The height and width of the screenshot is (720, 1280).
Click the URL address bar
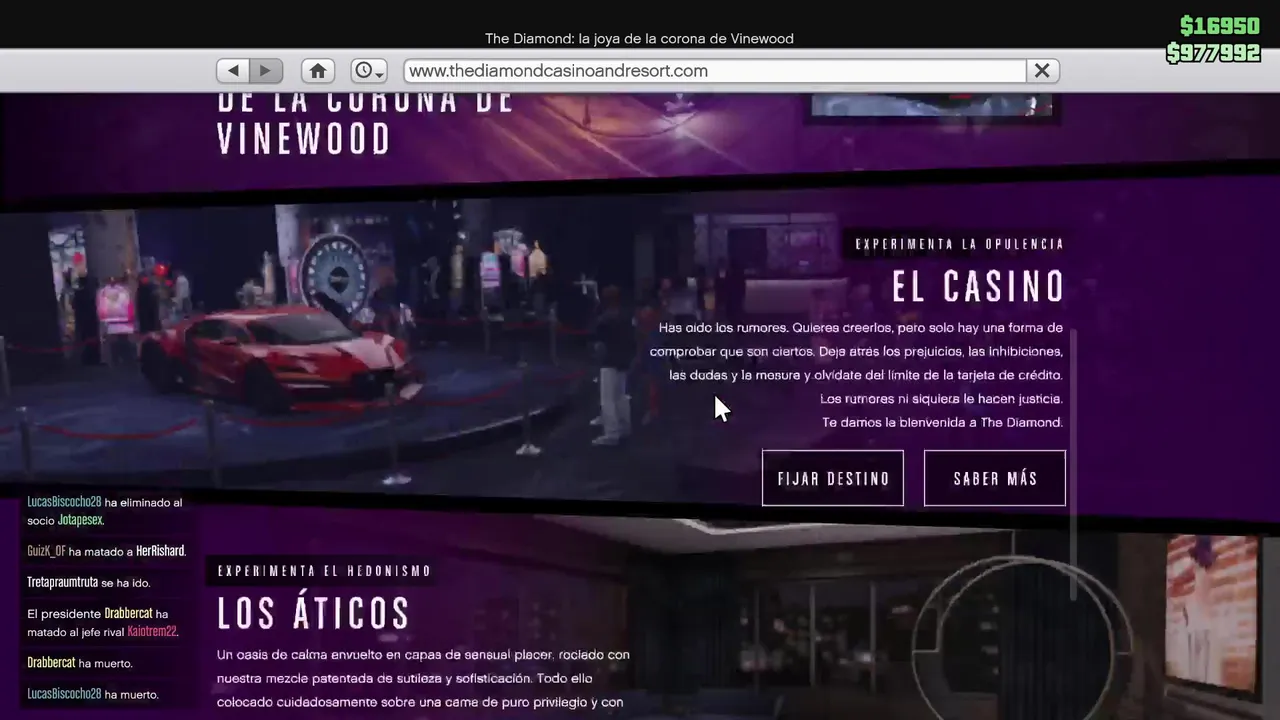[x=715, y=71]
